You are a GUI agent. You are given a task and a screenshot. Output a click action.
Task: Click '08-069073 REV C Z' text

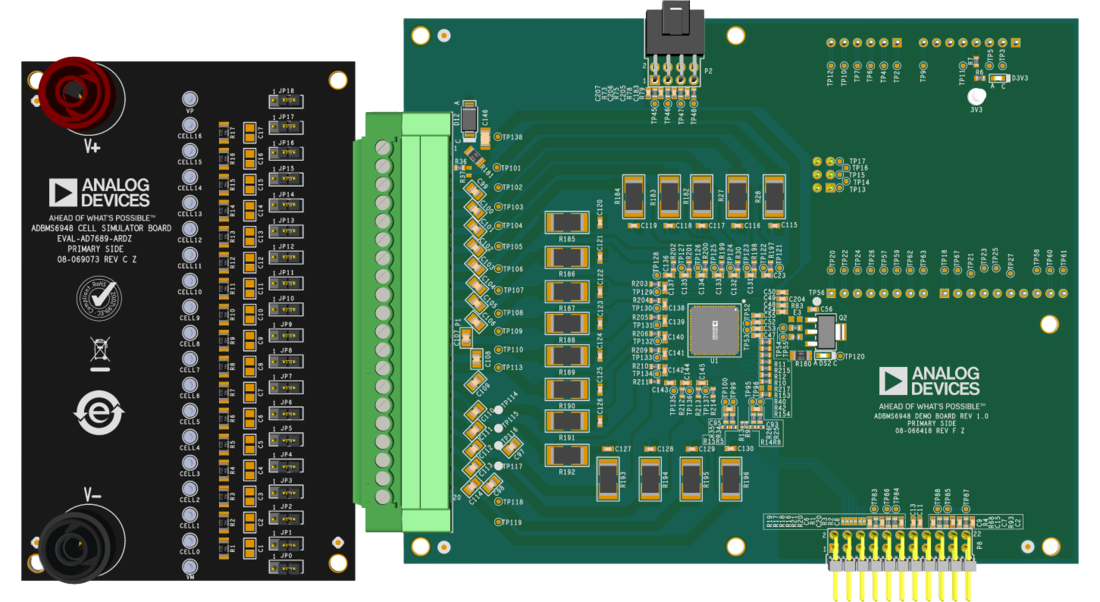(x=97, y=260)
